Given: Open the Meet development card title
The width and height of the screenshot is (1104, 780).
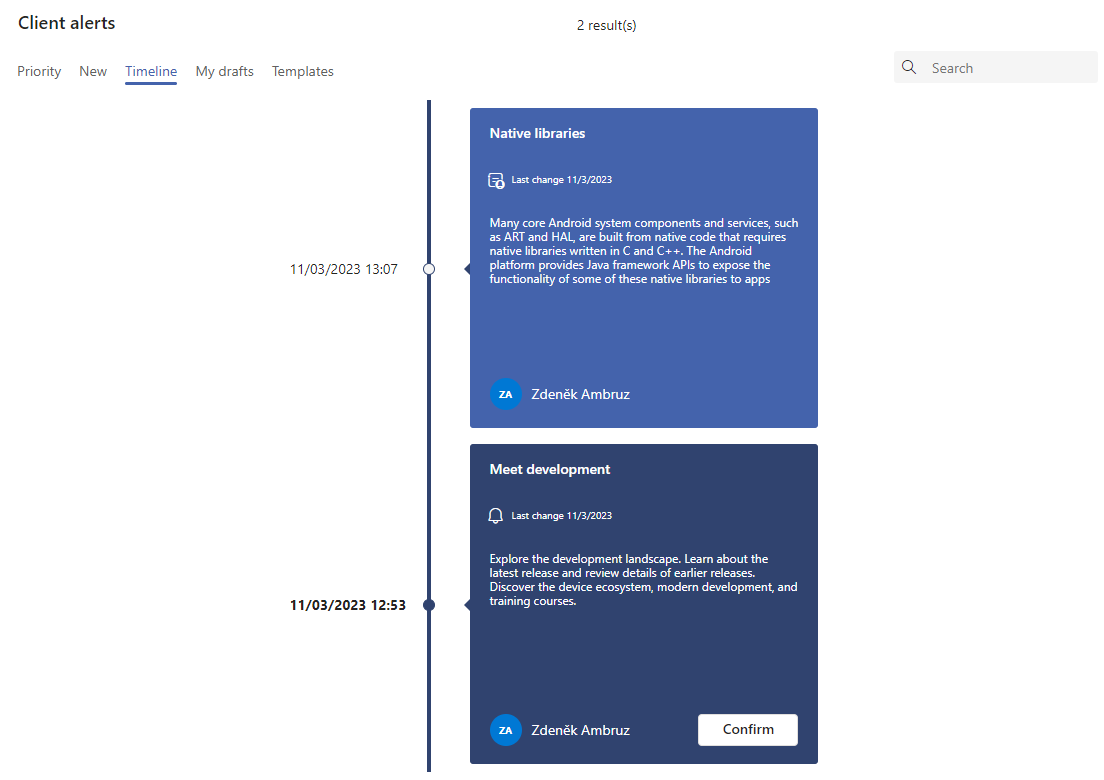Looking at the screenshot, I should (x=550, y=469).
